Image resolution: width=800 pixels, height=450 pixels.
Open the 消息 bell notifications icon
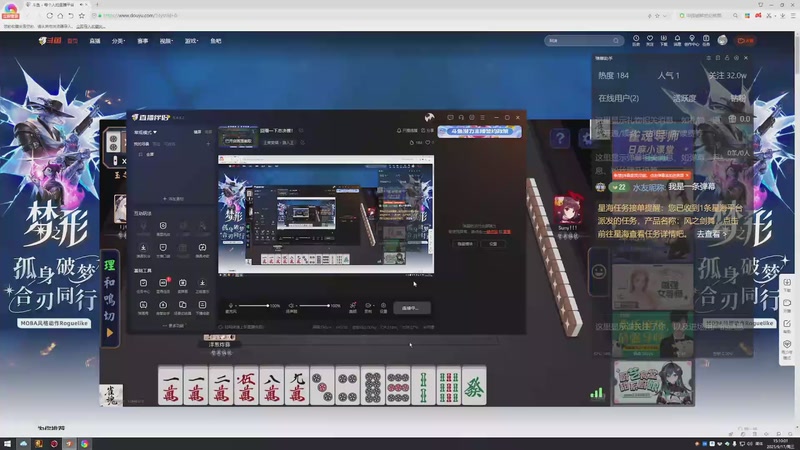[x=677, y=40]
